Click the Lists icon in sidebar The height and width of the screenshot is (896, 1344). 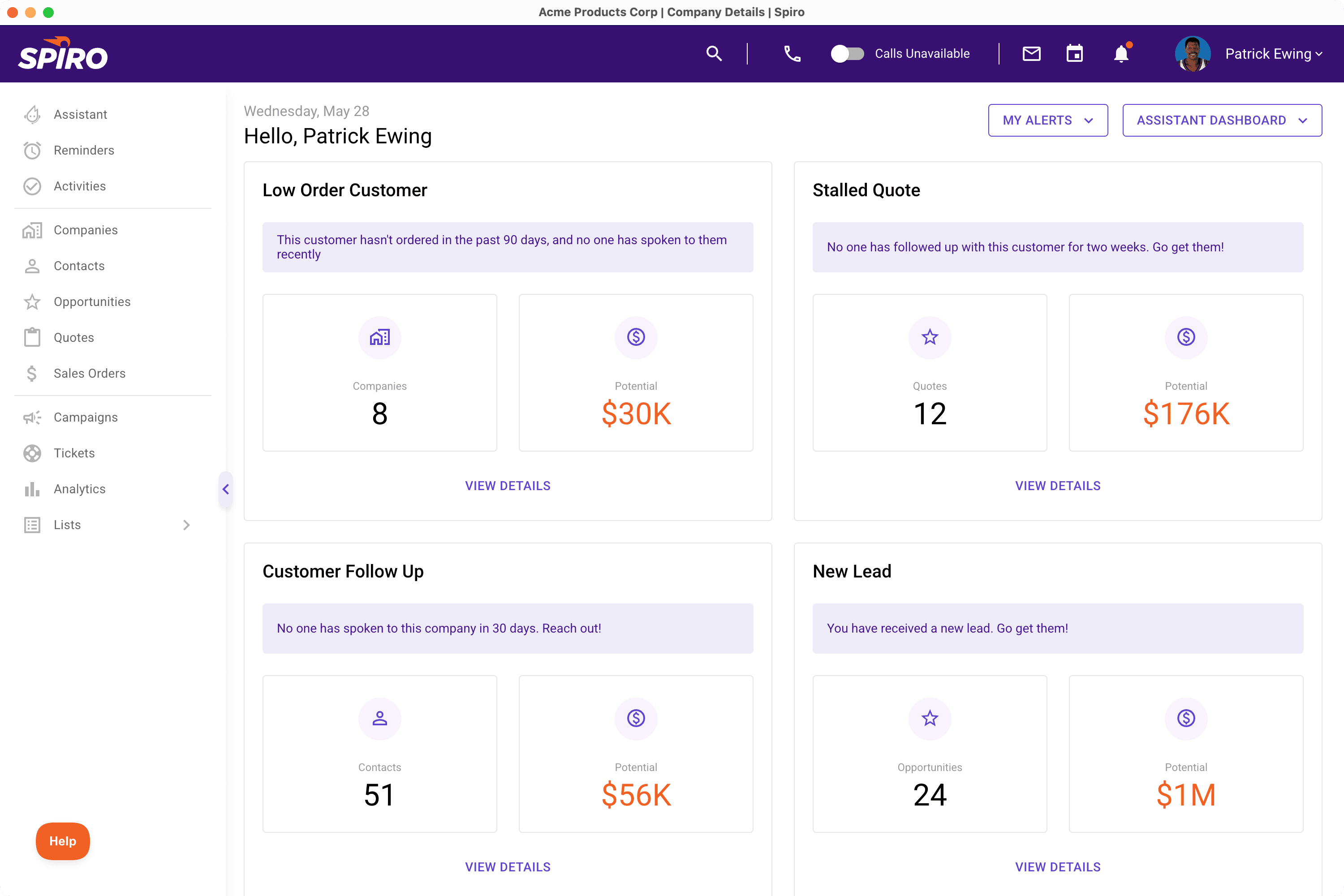pos(33,525)
